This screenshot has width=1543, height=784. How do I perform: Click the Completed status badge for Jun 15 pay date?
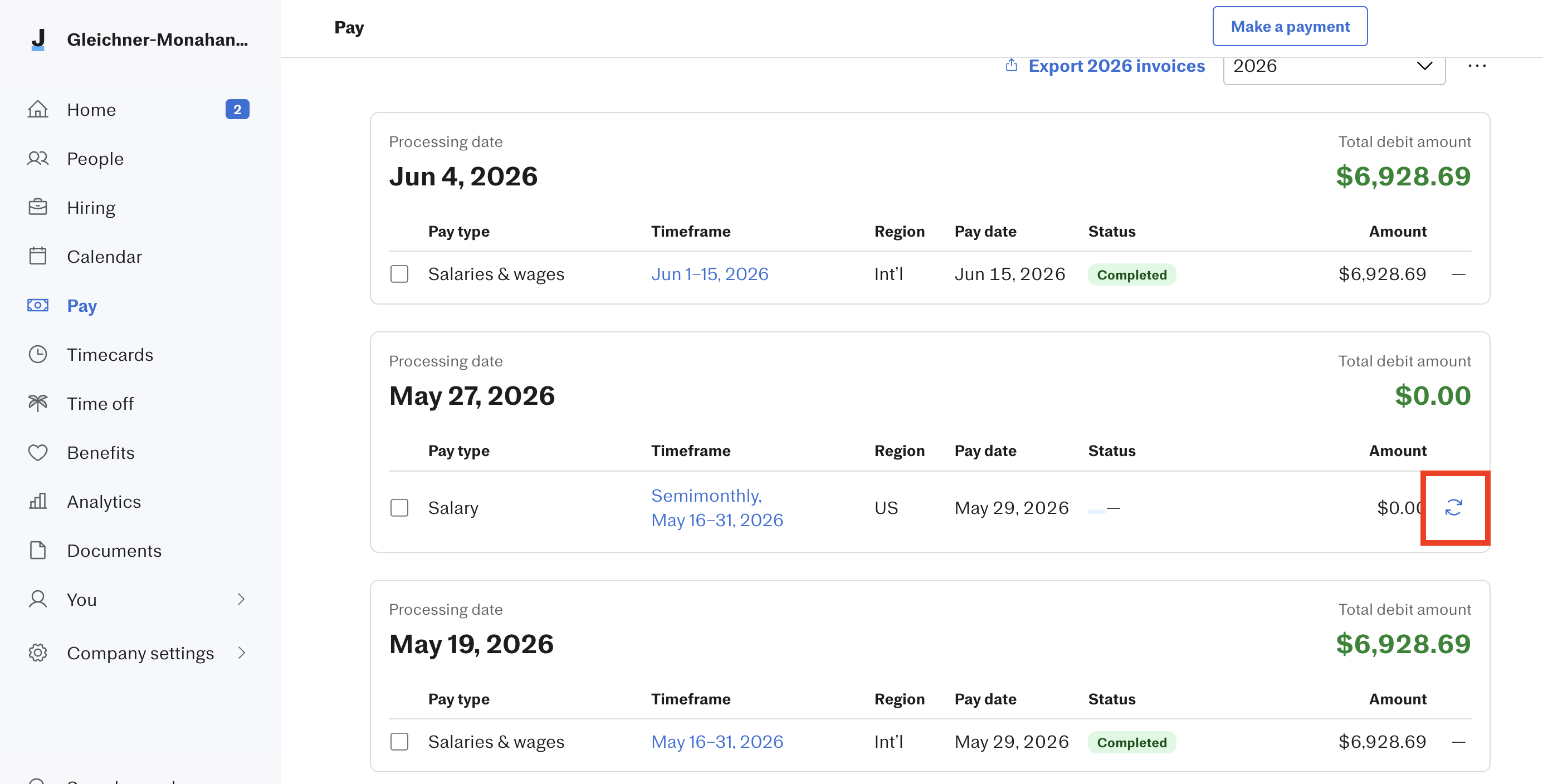click(1131, 275)
